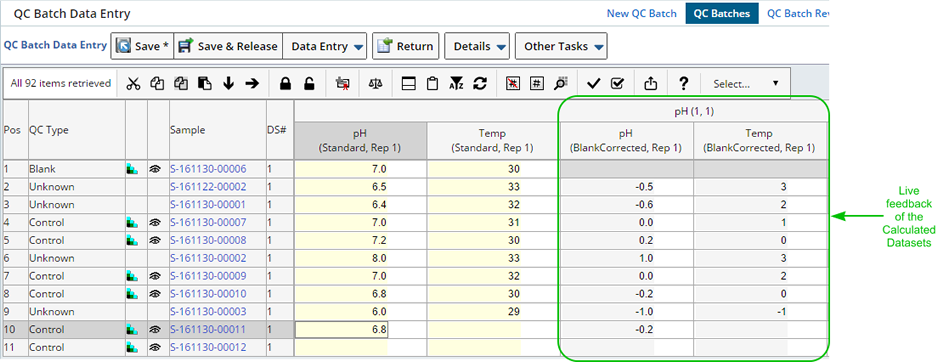This screenshot has width=938, height=362.
Task: Click the split row layout icon
Action: click(x=408, y=84)
